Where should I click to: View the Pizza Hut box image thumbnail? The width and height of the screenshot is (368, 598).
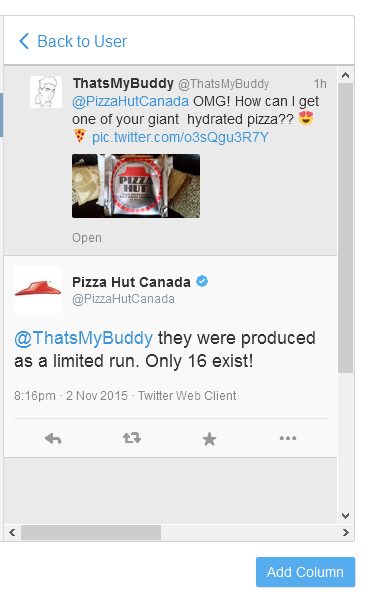coord(136,186)
